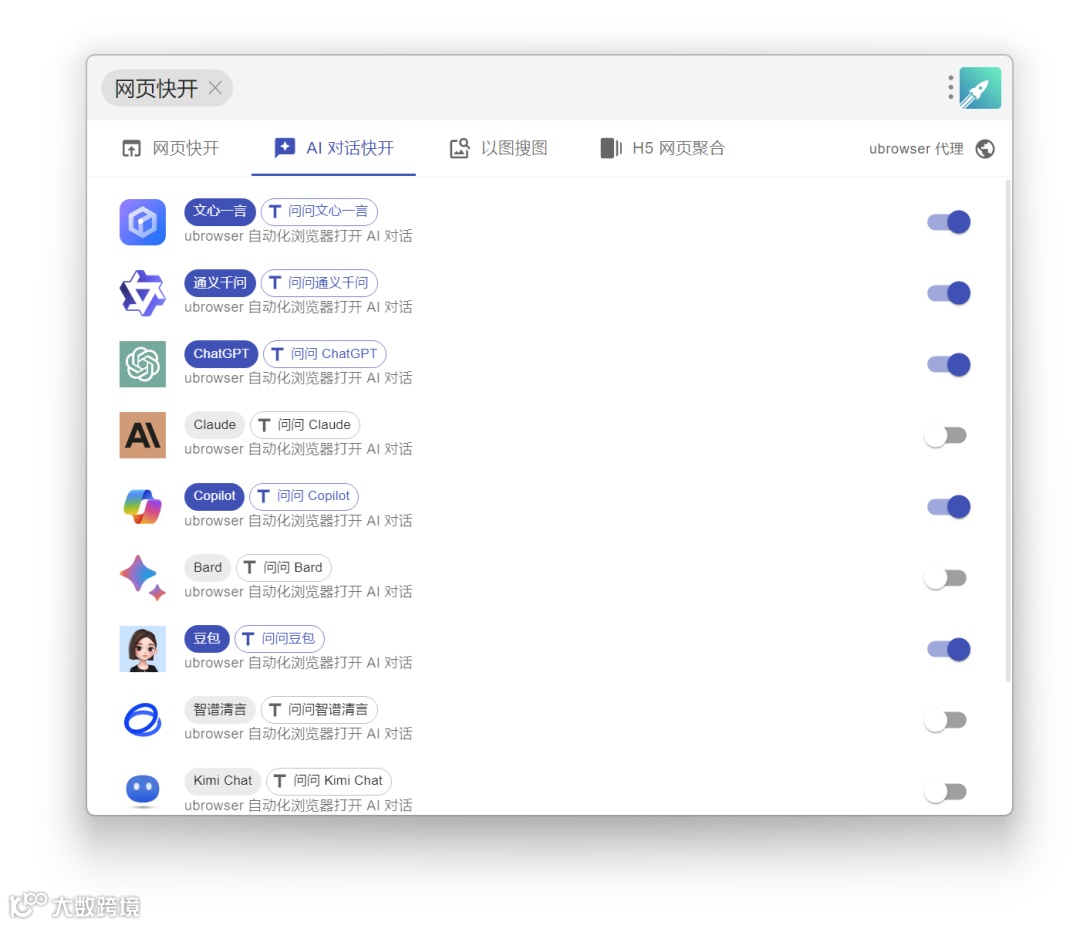Click the 豆包 keyword chip
This screenshot has height=926, width=1080.
[207, 638]
